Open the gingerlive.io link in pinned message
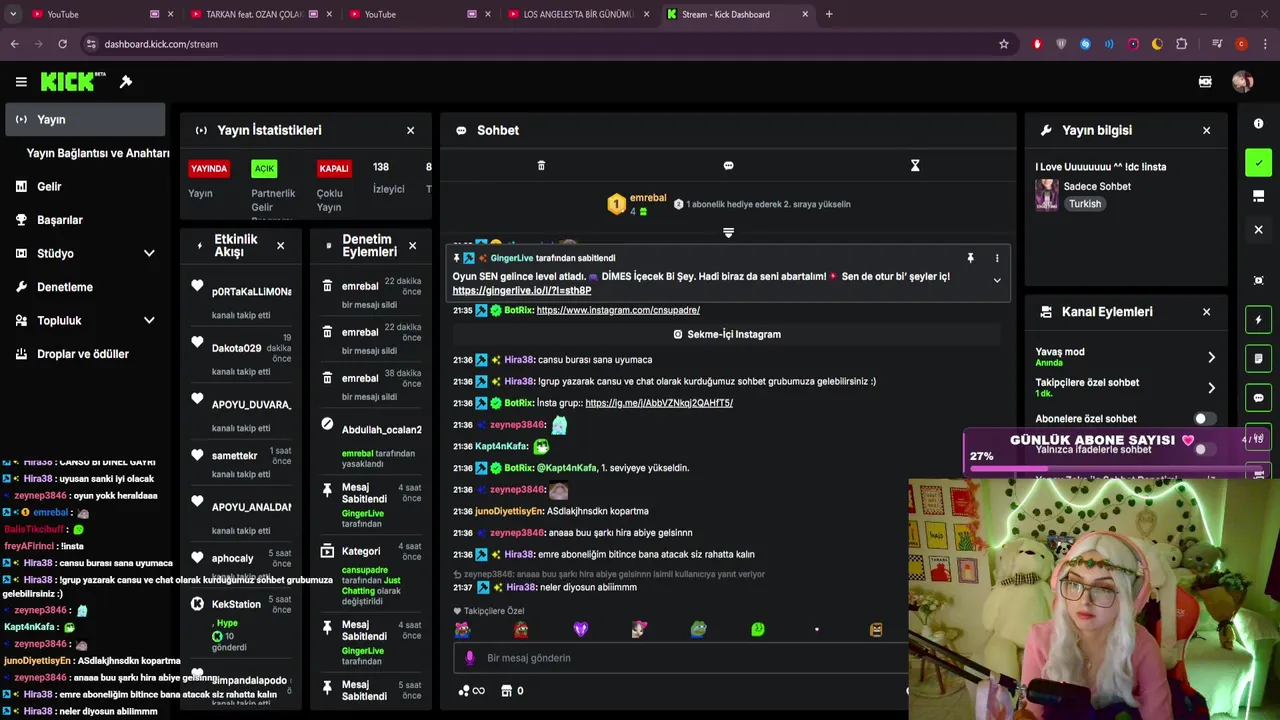The height and width of the screenshot is (720, 1280). point(521,290)
